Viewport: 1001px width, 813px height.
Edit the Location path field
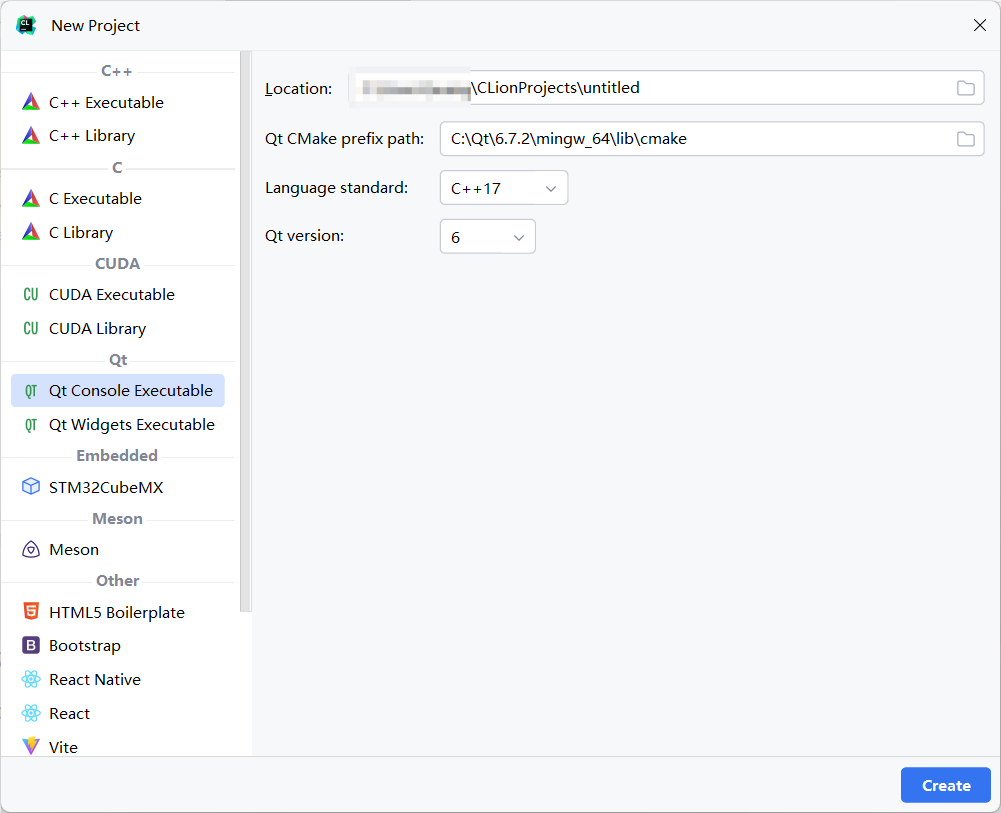(x=700, y=88)
